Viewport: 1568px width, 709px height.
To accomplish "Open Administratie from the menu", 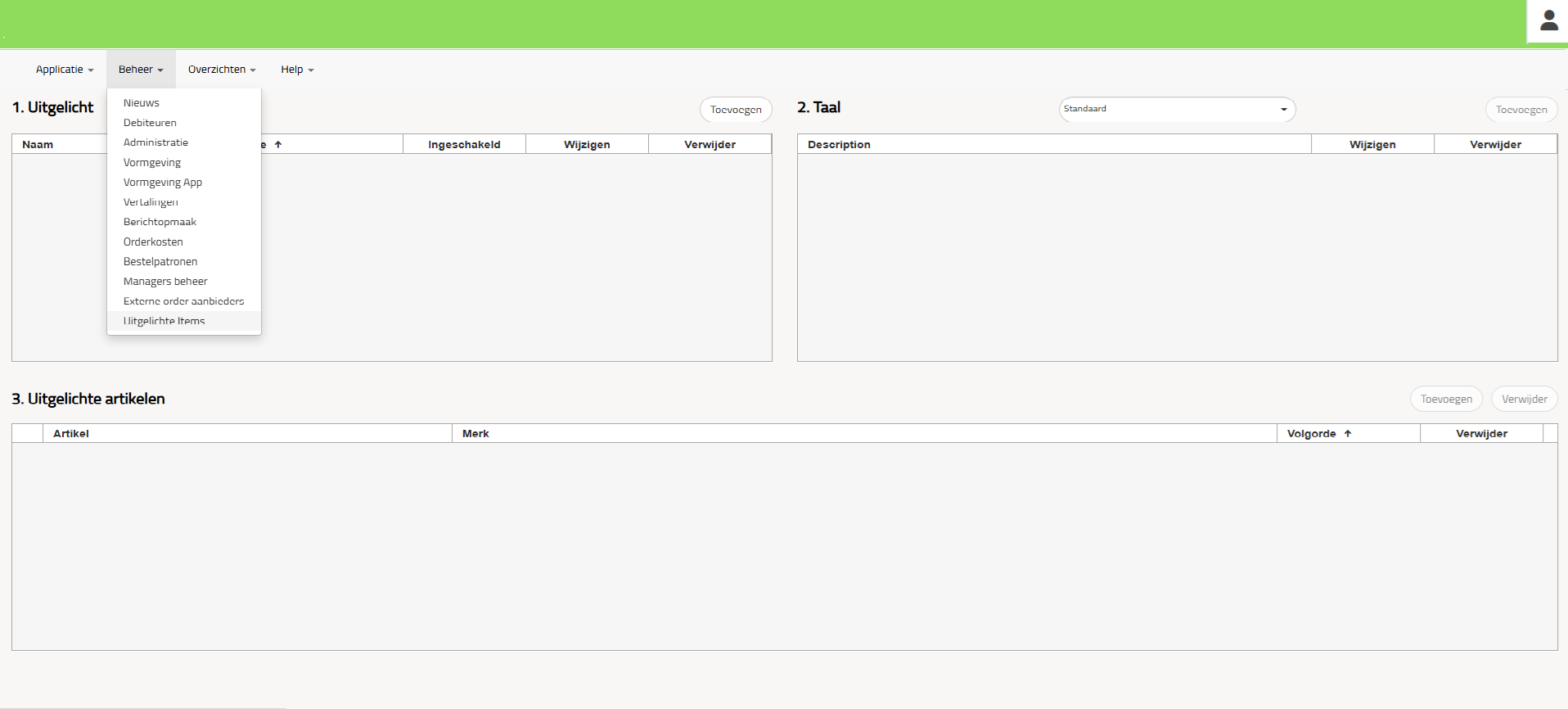I will point(155,142).
